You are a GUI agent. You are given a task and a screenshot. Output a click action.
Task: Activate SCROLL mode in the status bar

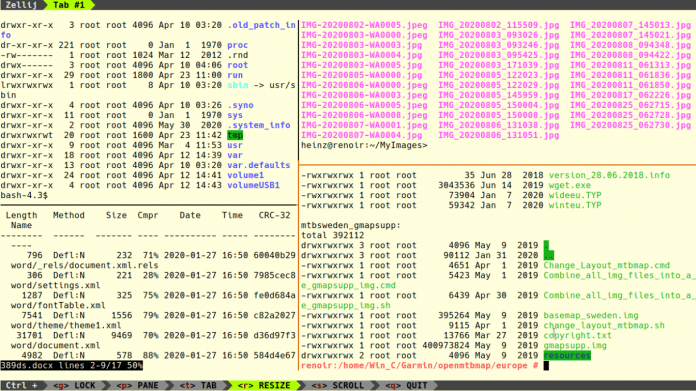pyautogui.click(x=337, y=385)
